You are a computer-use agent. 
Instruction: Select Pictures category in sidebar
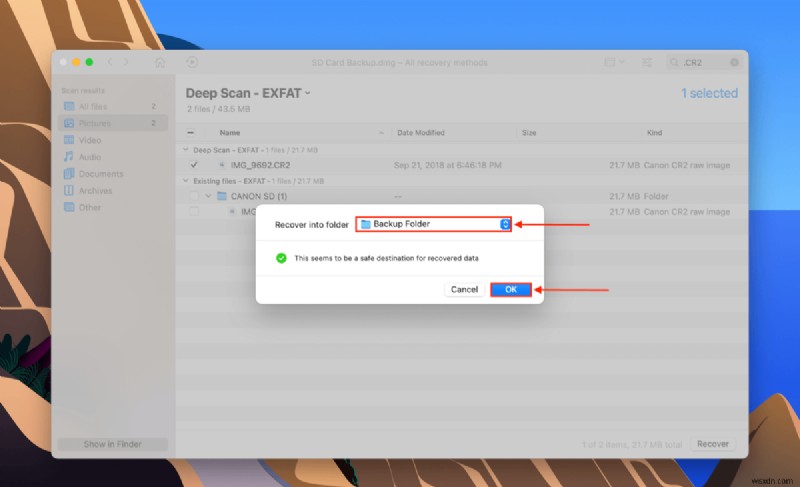coord(113,123)
